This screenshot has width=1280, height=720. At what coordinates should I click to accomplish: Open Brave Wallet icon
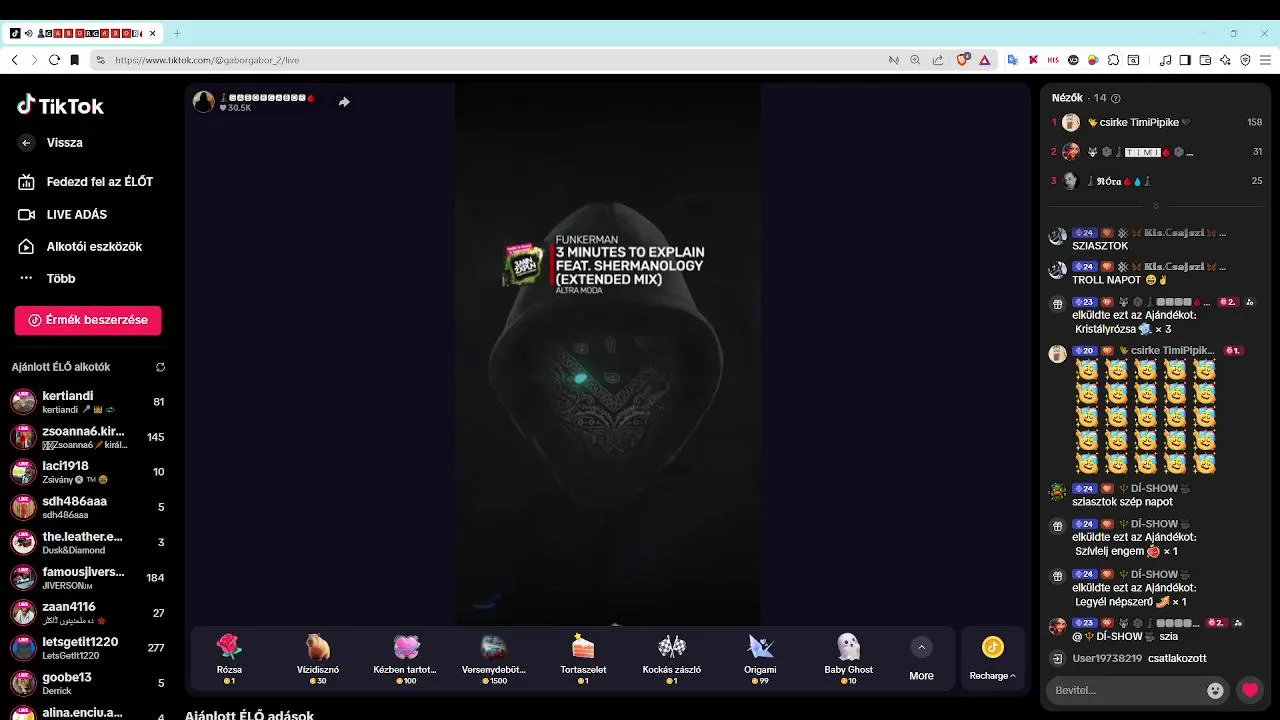click(1205, 60)
